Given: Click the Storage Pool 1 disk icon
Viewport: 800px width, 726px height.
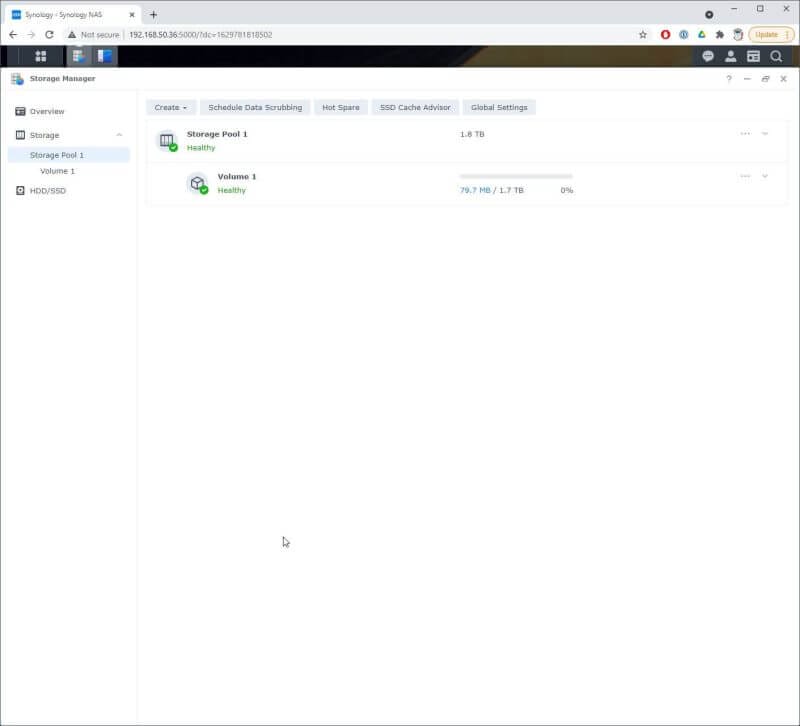Looking at the screenshot, I should [x=168, y=140].
